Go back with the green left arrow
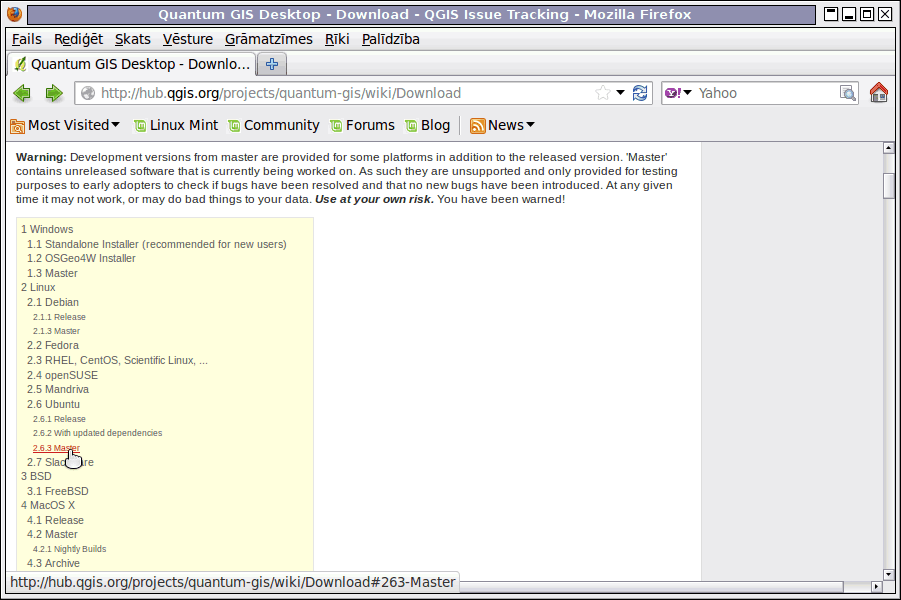 (x=22, y=93)
